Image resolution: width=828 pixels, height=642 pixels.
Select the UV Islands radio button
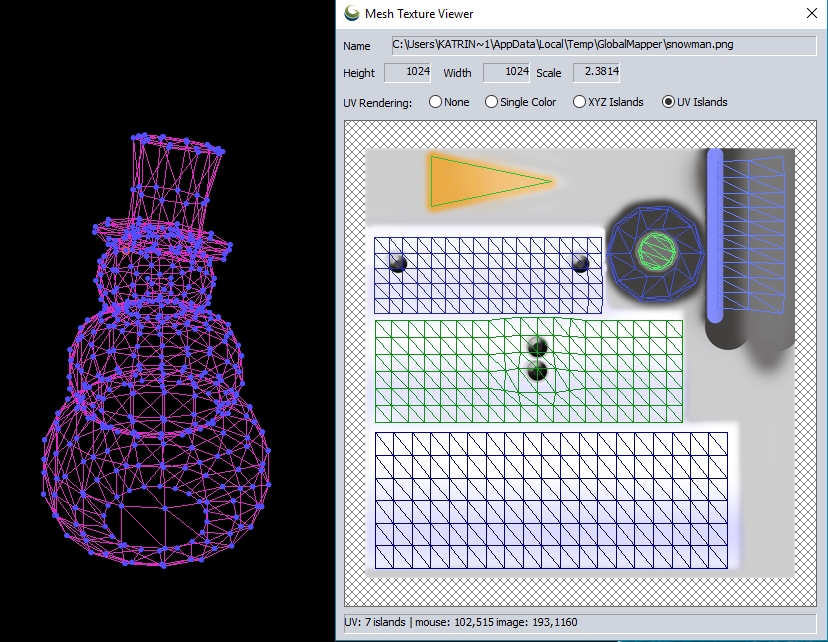pyautogui.click(x=668, y=102)
